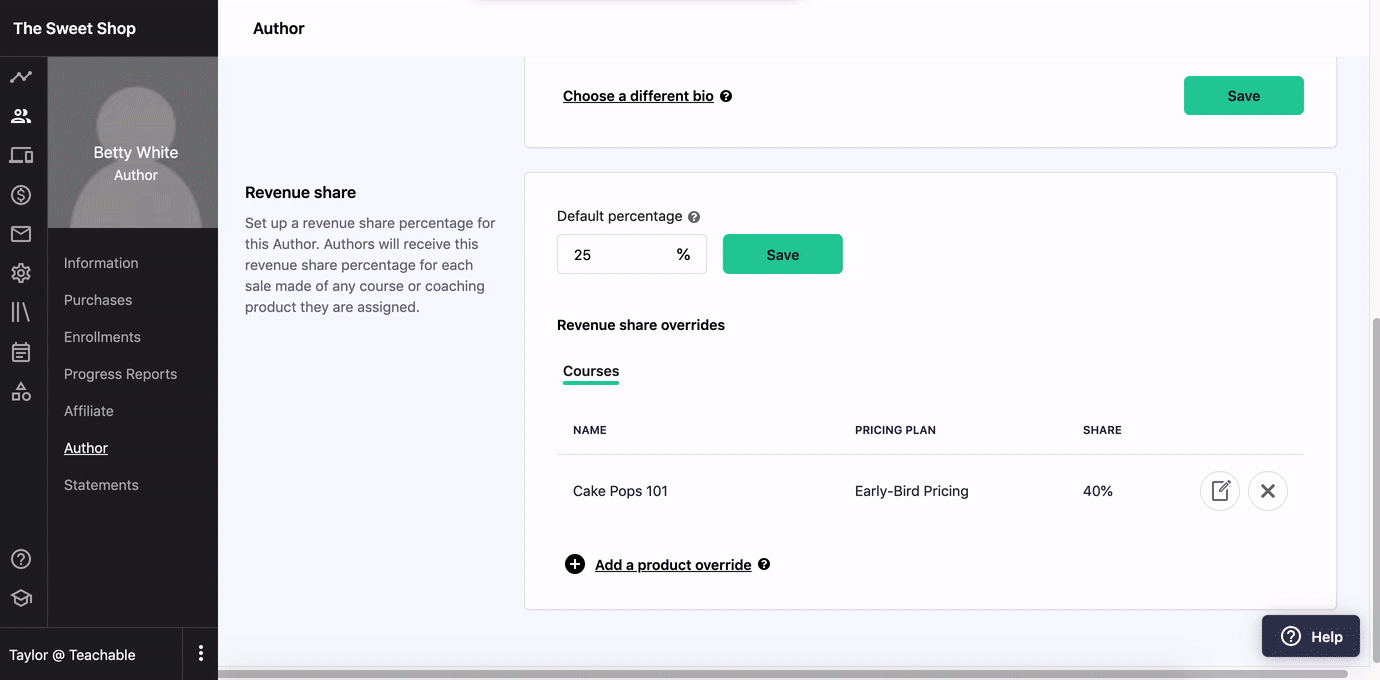Click the SHARE column header
1380x680 pixels.
click(x=1102, y=430)
